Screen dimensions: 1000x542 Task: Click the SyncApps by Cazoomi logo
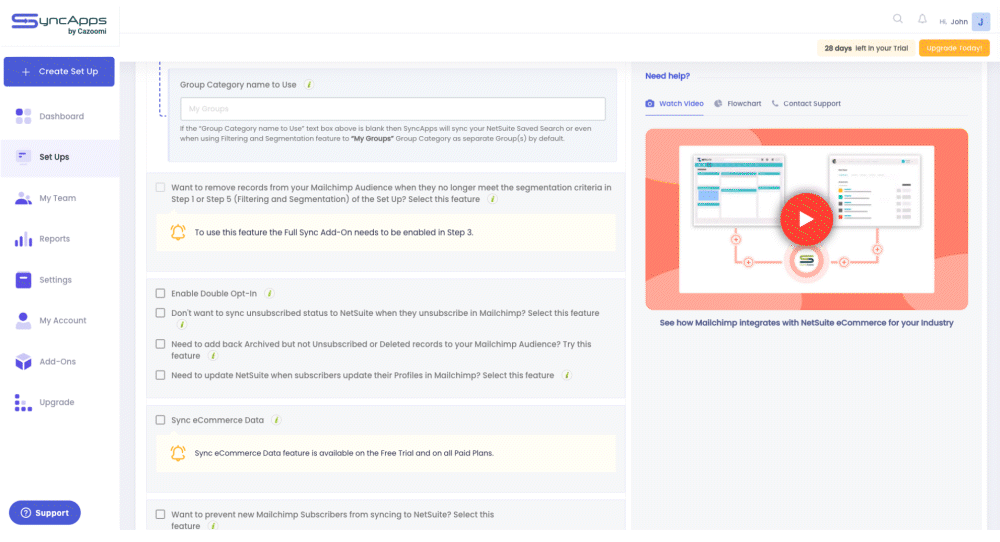coord(59,24)
